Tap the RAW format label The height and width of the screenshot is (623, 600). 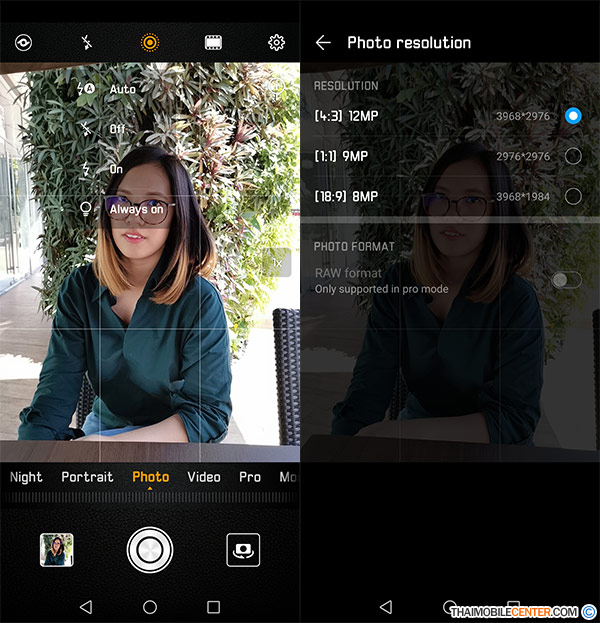pyautogui.click(x=348, y=273)
